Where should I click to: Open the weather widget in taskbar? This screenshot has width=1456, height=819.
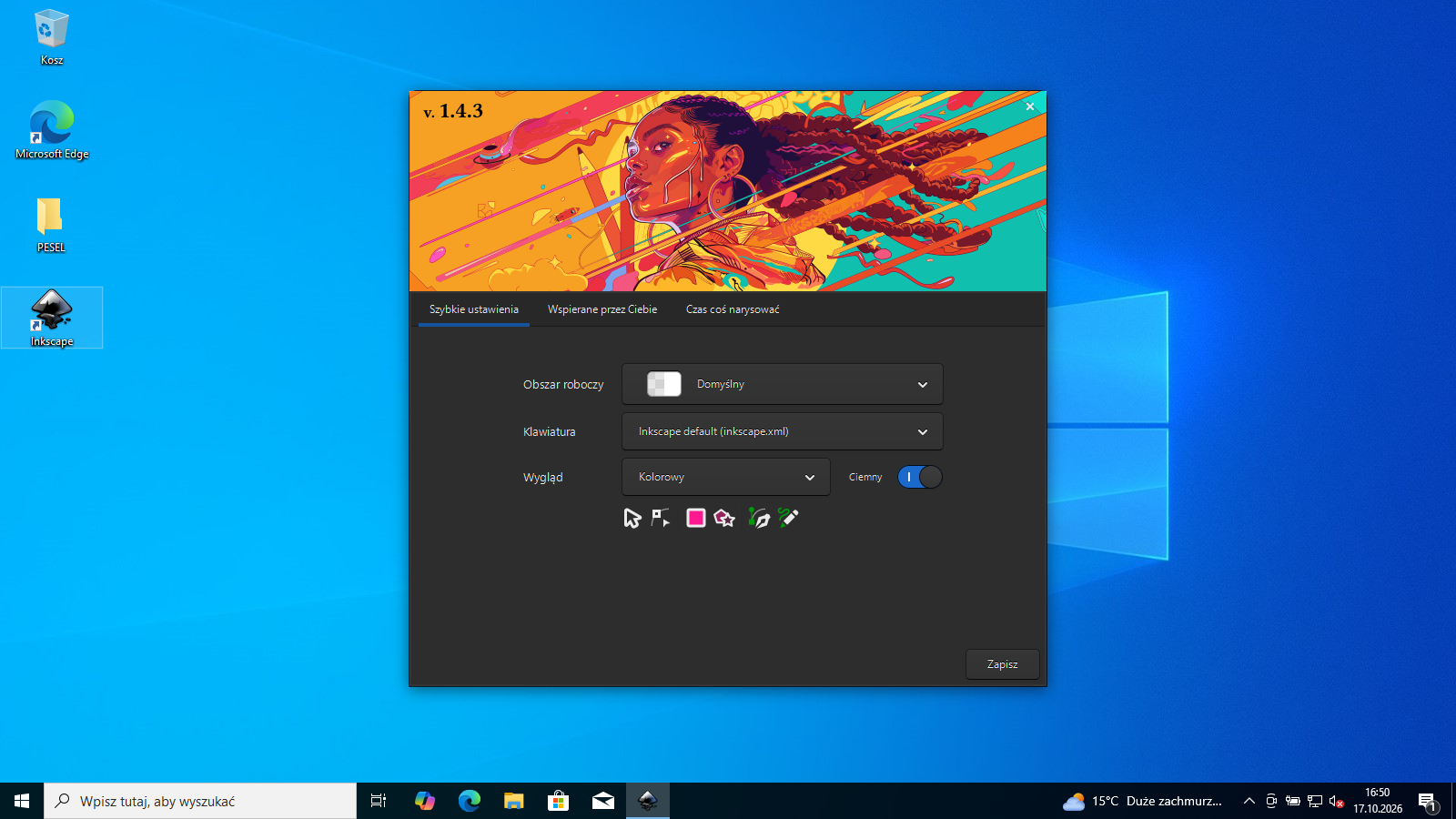(x=1142, y=801)
